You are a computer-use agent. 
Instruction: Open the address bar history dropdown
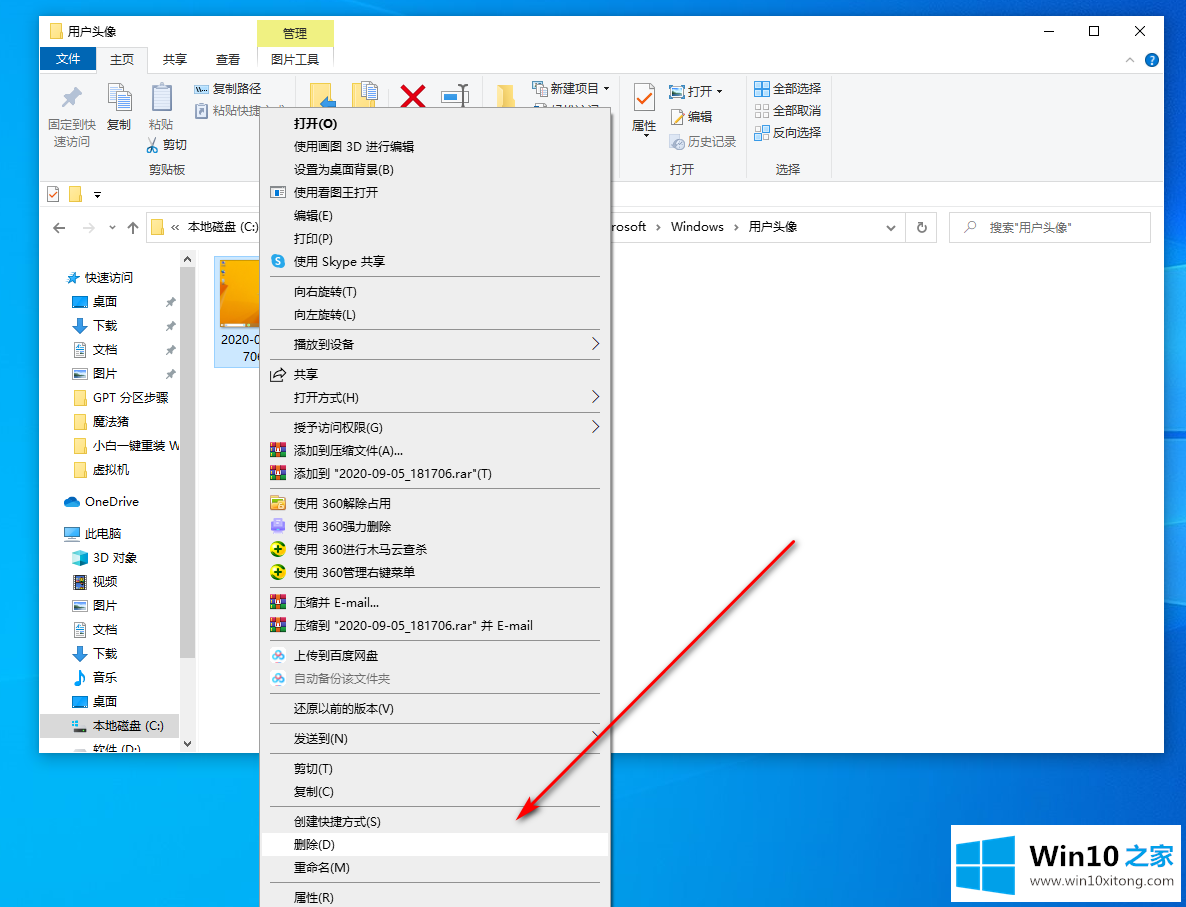click(x=890, y=228)
